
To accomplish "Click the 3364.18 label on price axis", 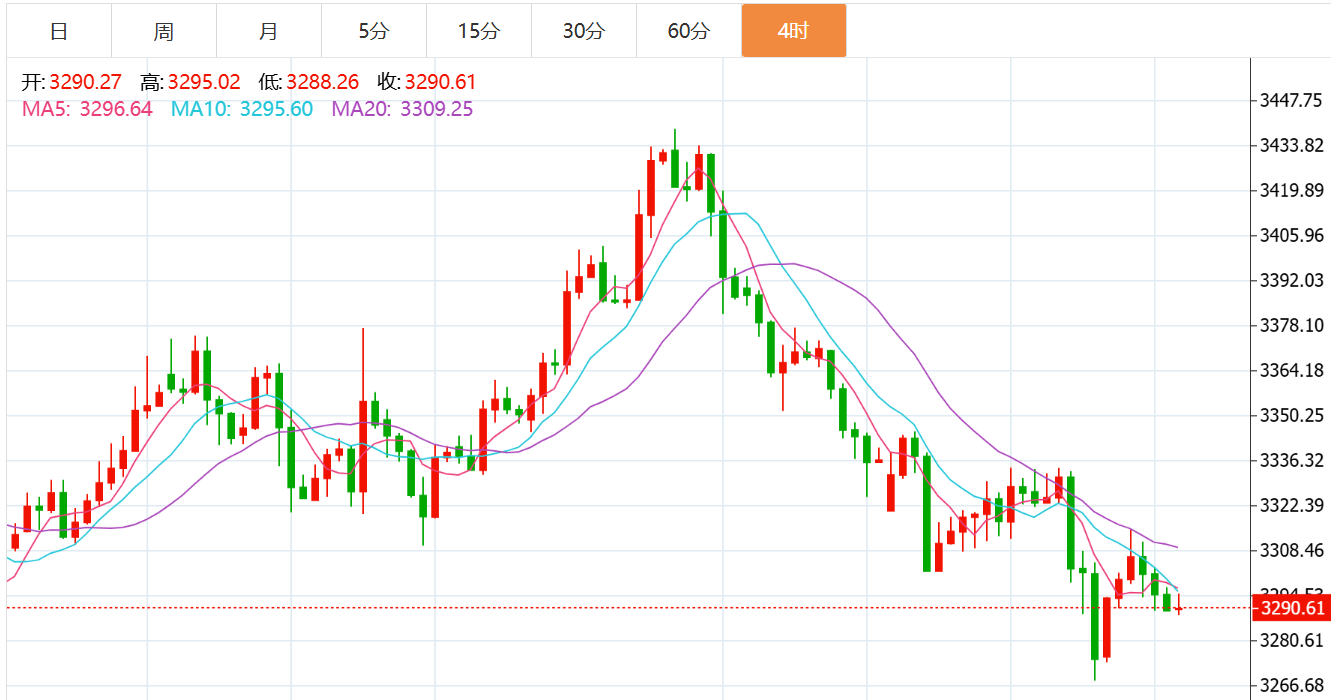I will (1292, 371).
